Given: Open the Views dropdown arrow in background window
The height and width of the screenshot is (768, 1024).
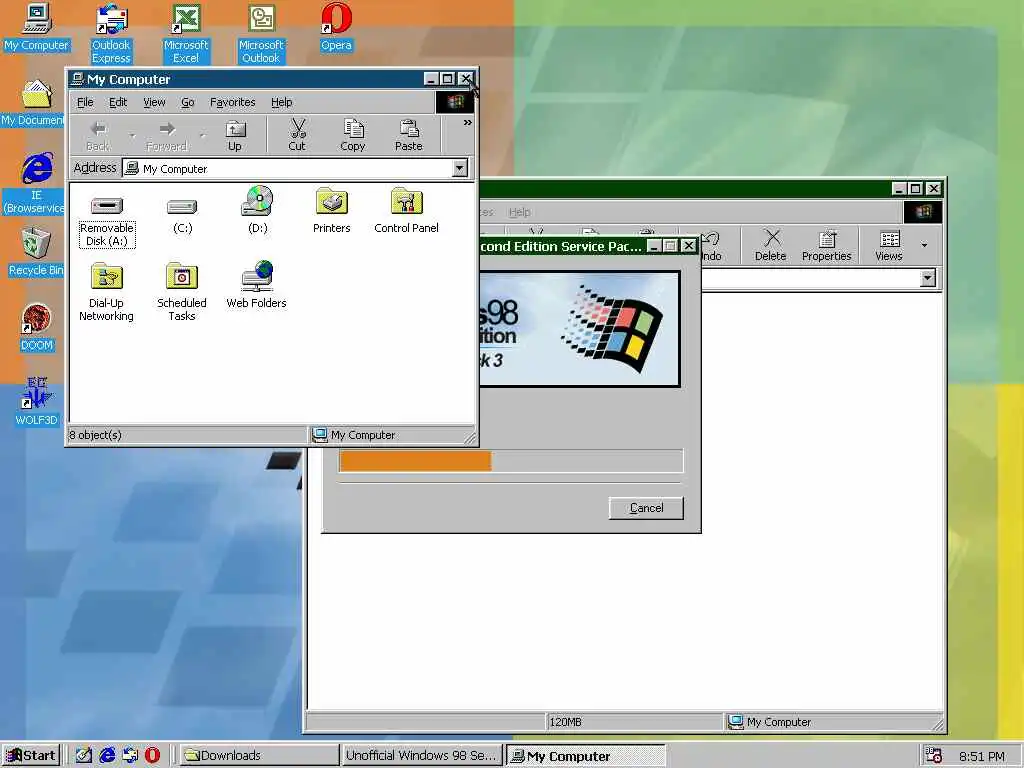Looking at the screenshot, I should (924, 246).
